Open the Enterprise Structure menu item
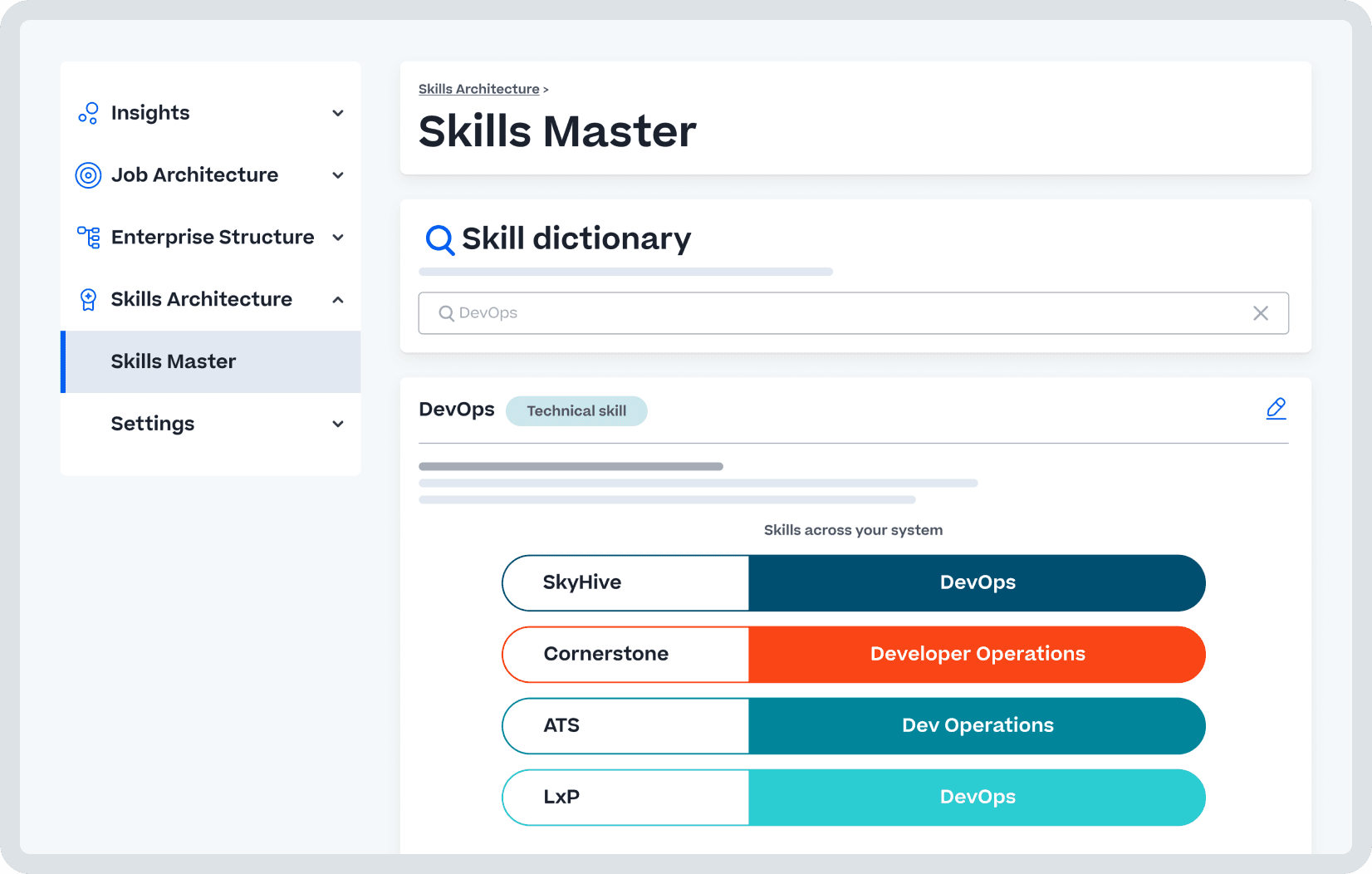This screenshot has width=1372, height=874. point(213,237)
